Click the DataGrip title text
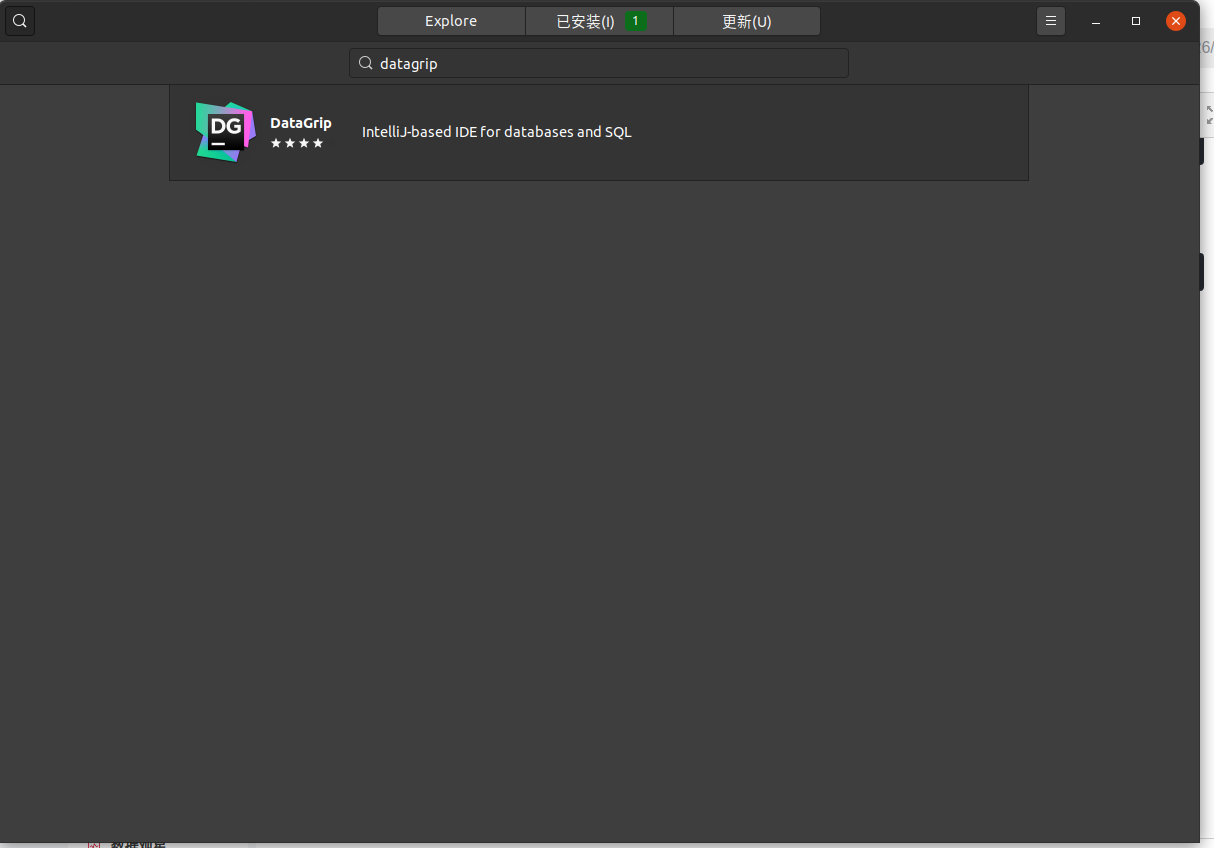 pos(300,122)
